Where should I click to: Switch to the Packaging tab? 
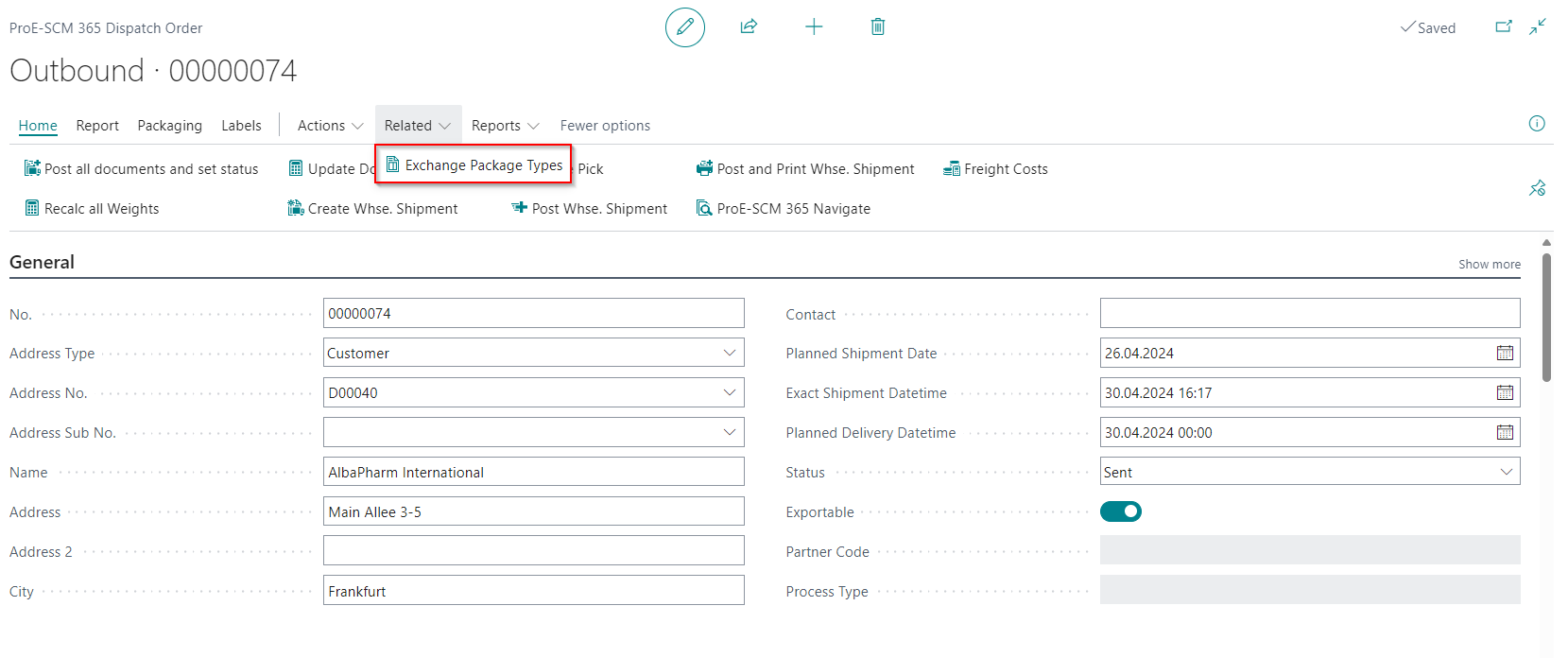tap(169, 126)
